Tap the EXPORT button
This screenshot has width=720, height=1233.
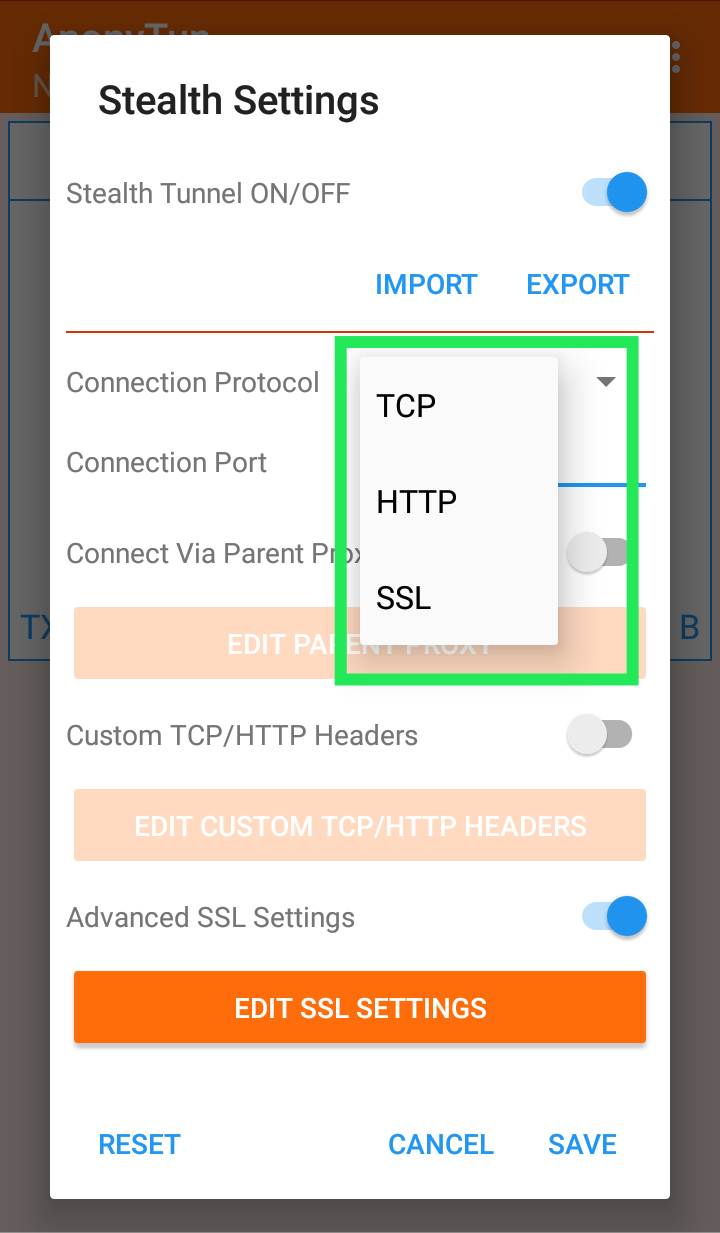click(578, 284)
